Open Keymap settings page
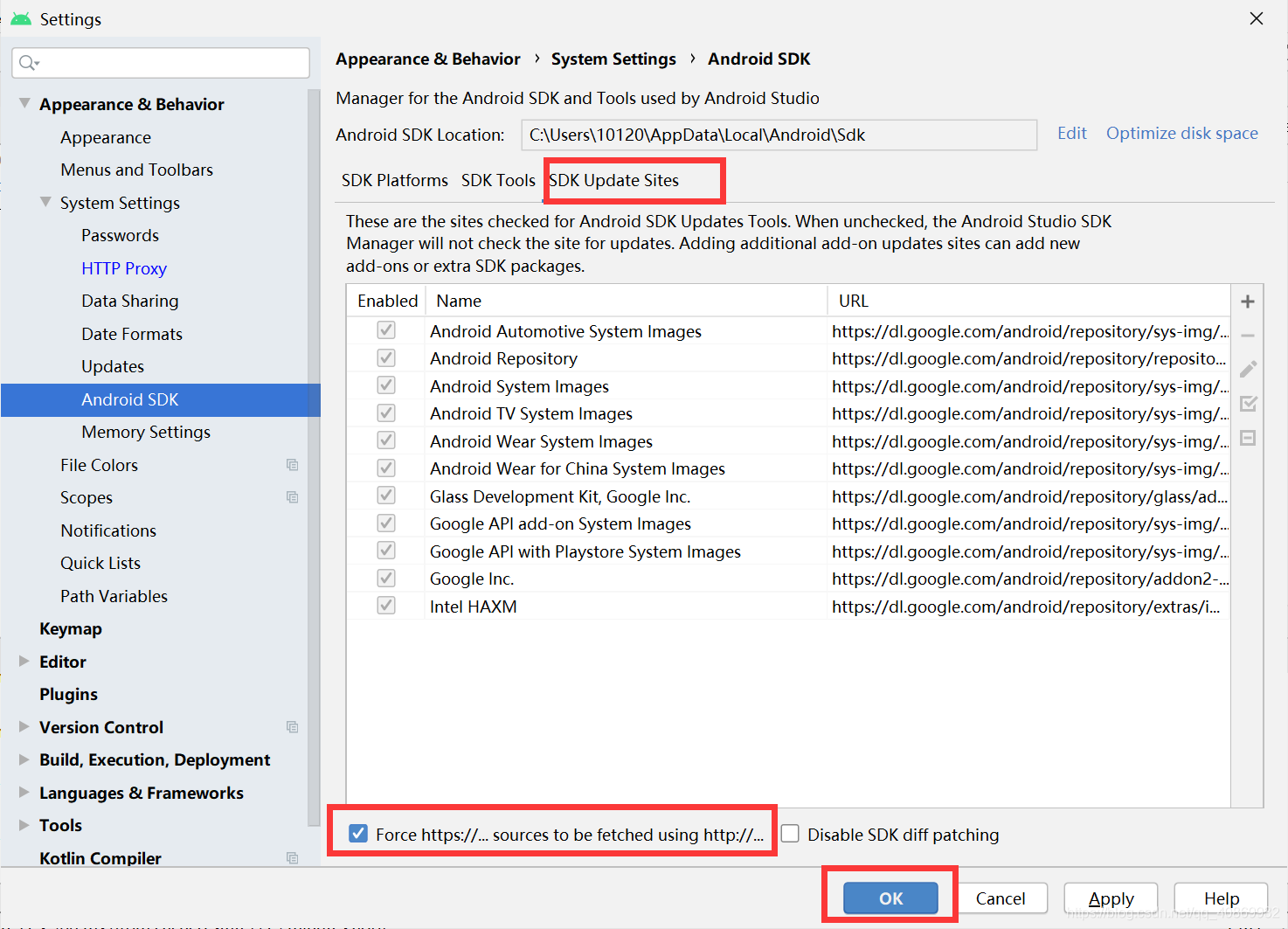The height and width of the screenshot is (929, 1288). coord(71,628)
